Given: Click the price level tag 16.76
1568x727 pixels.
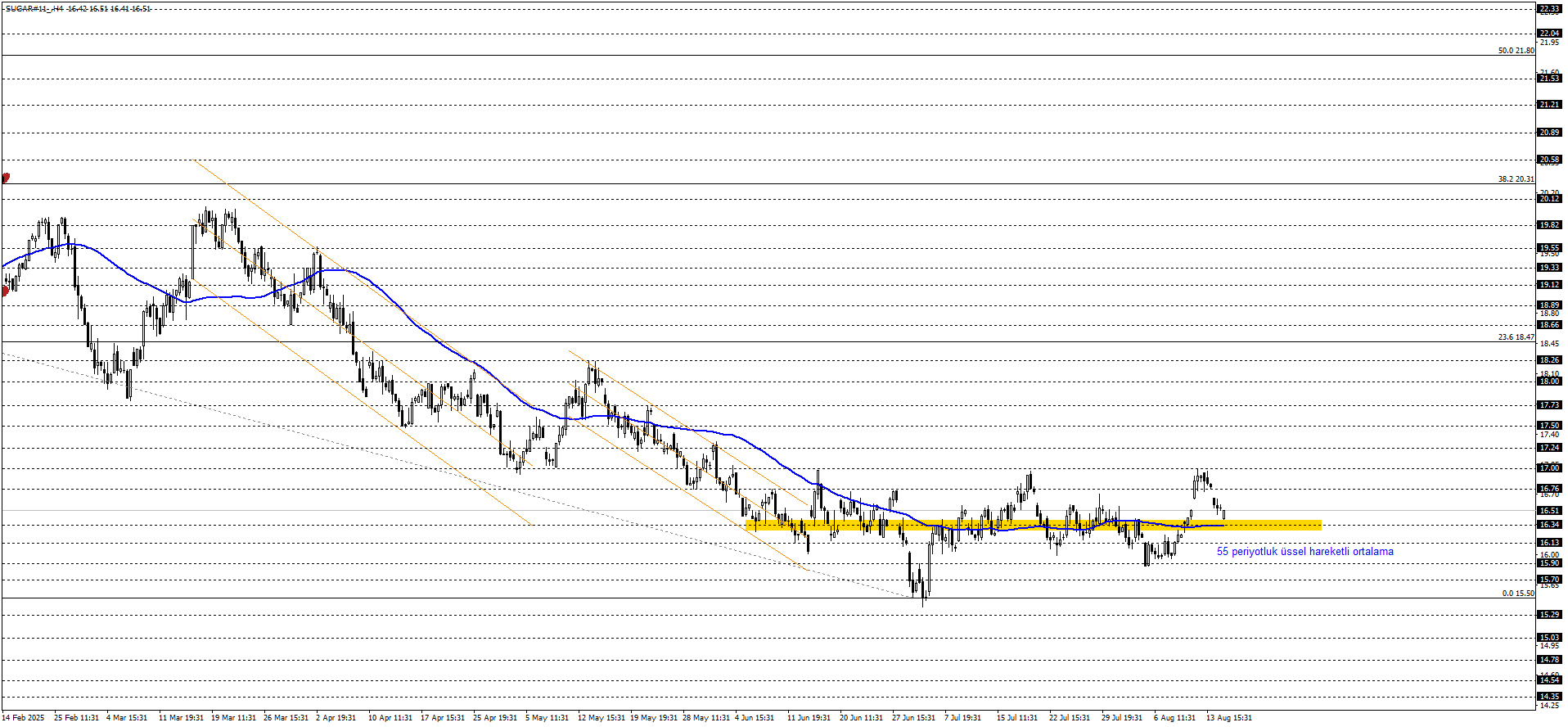Looking at the screenshot, I should point(1549,489).
